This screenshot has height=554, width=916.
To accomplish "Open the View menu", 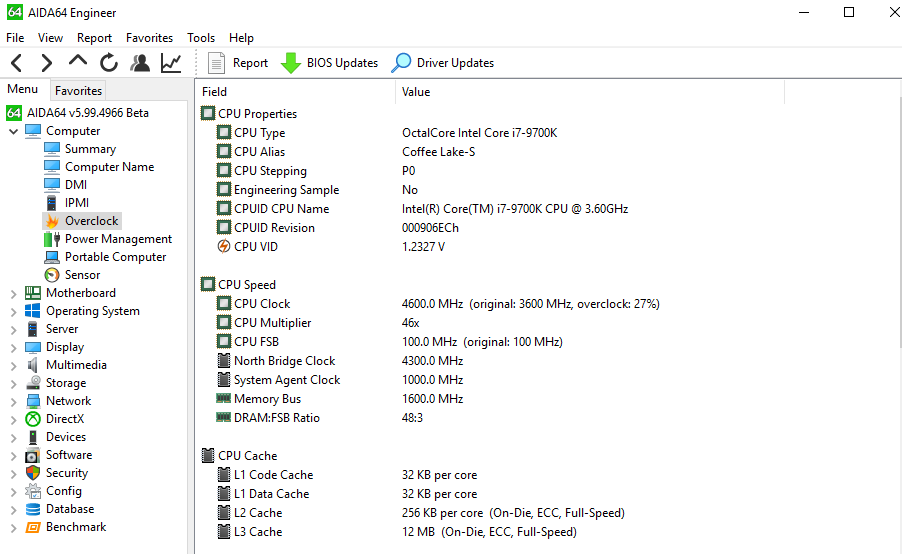I will 50,38.
